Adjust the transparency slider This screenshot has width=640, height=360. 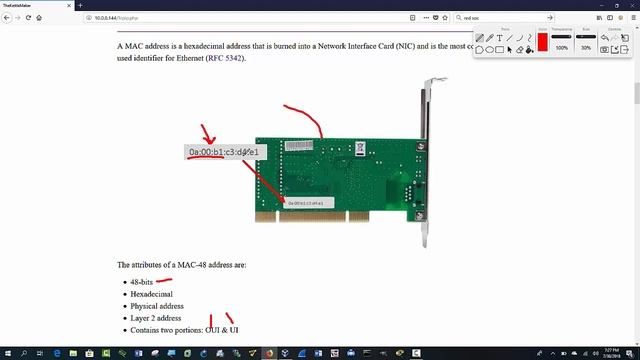coord(562,37)
